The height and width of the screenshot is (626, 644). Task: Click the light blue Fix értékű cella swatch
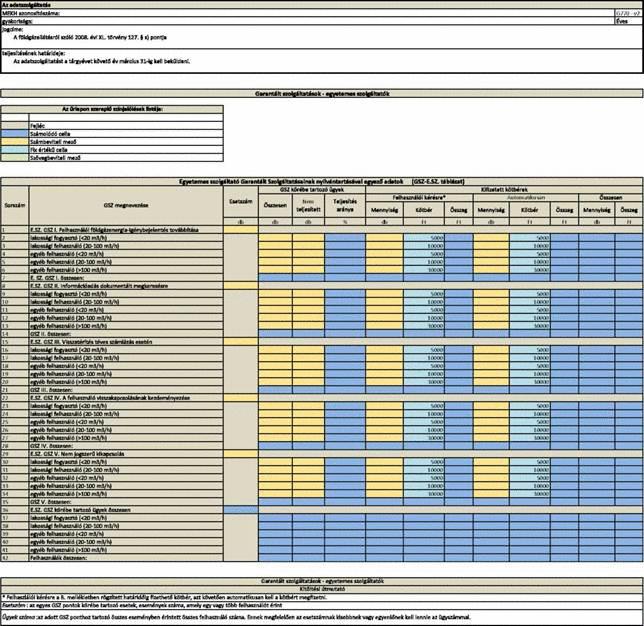click(x=15, y=150)
